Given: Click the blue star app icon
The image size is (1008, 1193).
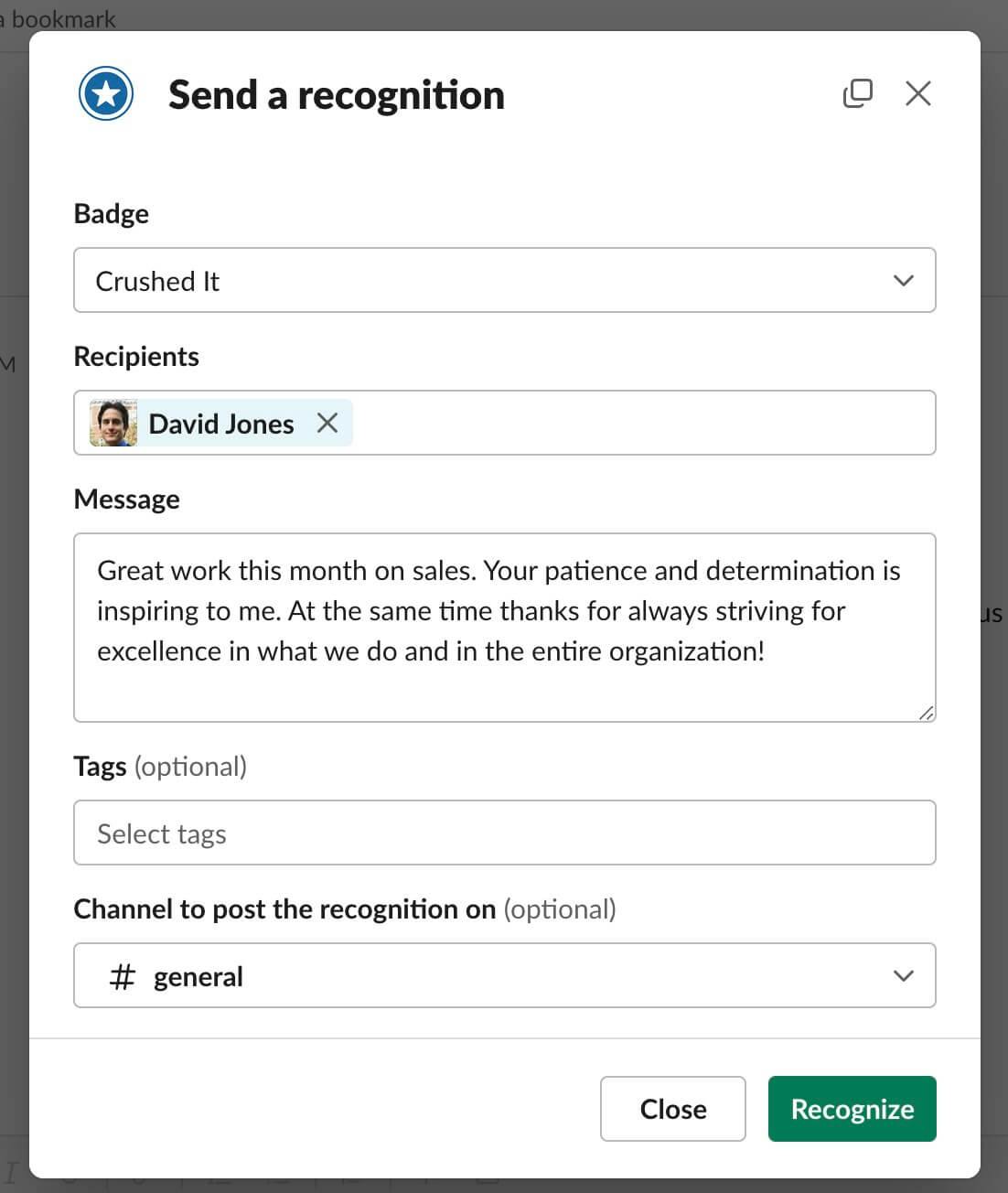Looking at the screenshot, I should pyautogui.click(x=106, y=93).
